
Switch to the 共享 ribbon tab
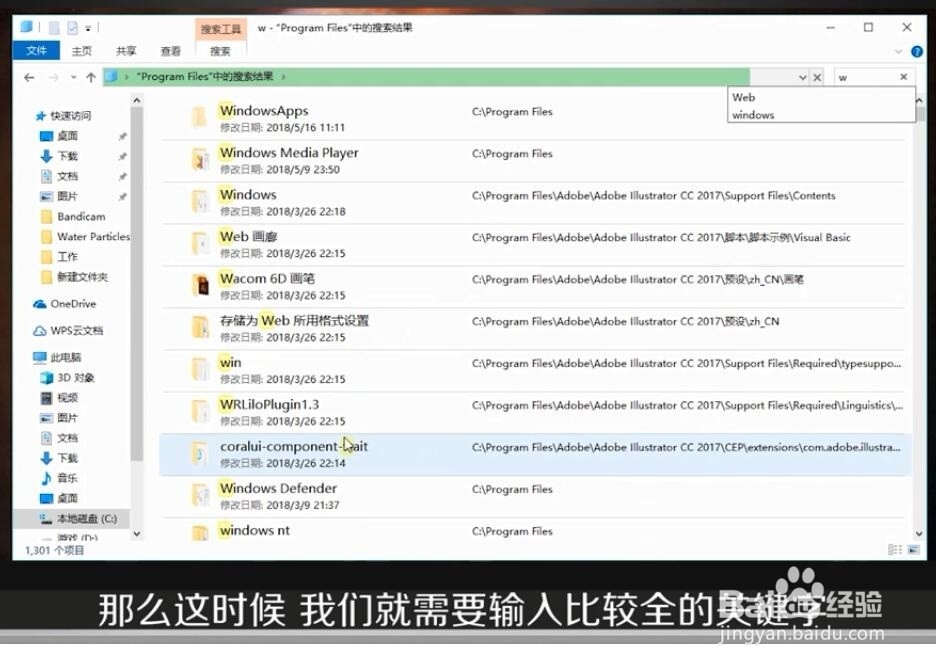coord(126,51)
